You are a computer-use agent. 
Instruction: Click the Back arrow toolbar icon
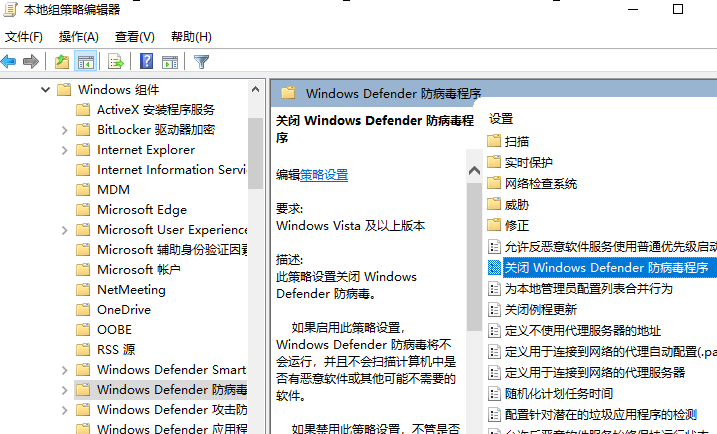tap(9, 61)
